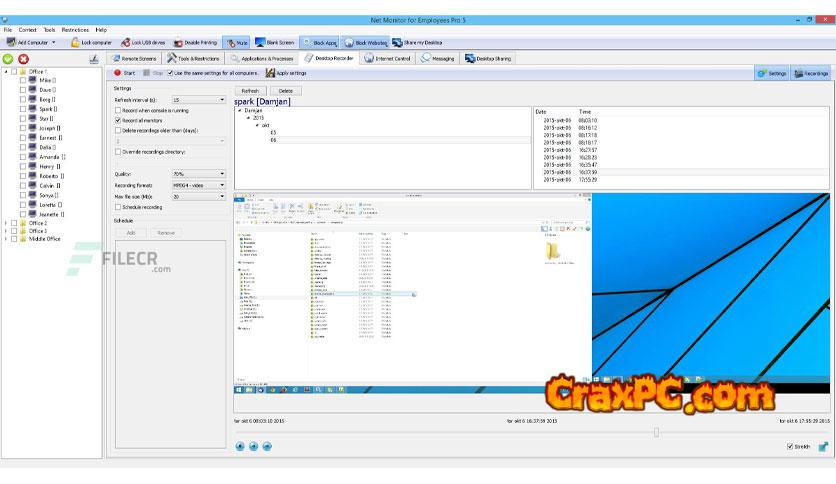836x484 pixels.
Task: Check the Office 1 group checkbox
Action: pos(14,71)
